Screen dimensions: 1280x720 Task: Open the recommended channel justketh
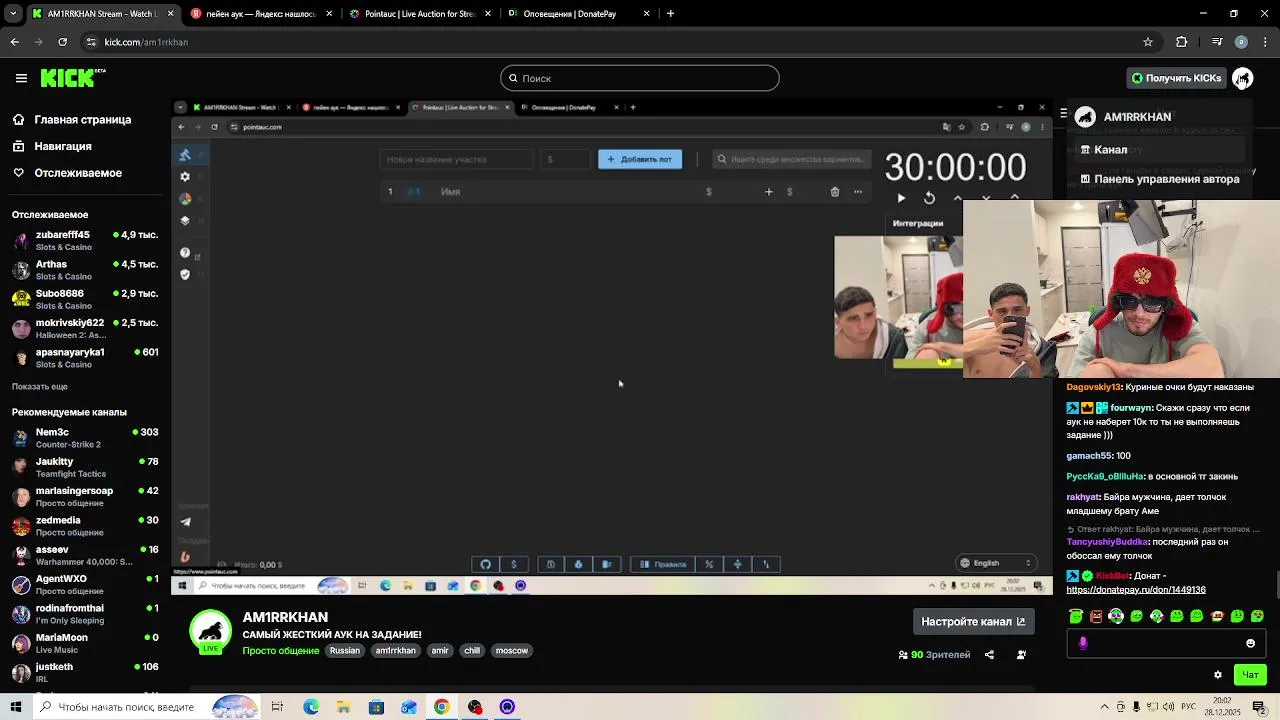[x=85, y=672]
